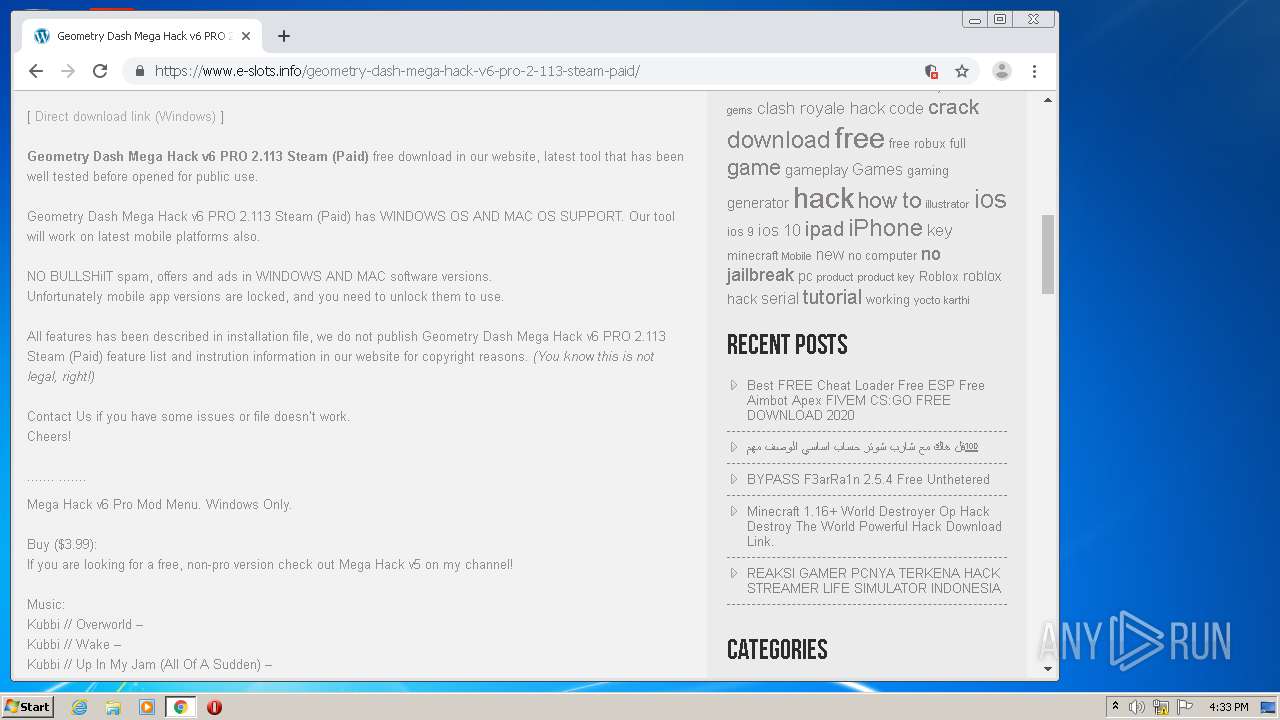Open the 'minecraft' tag link
The height and width of the screenshot is (720, 1280).
click(x=752, y=256)
